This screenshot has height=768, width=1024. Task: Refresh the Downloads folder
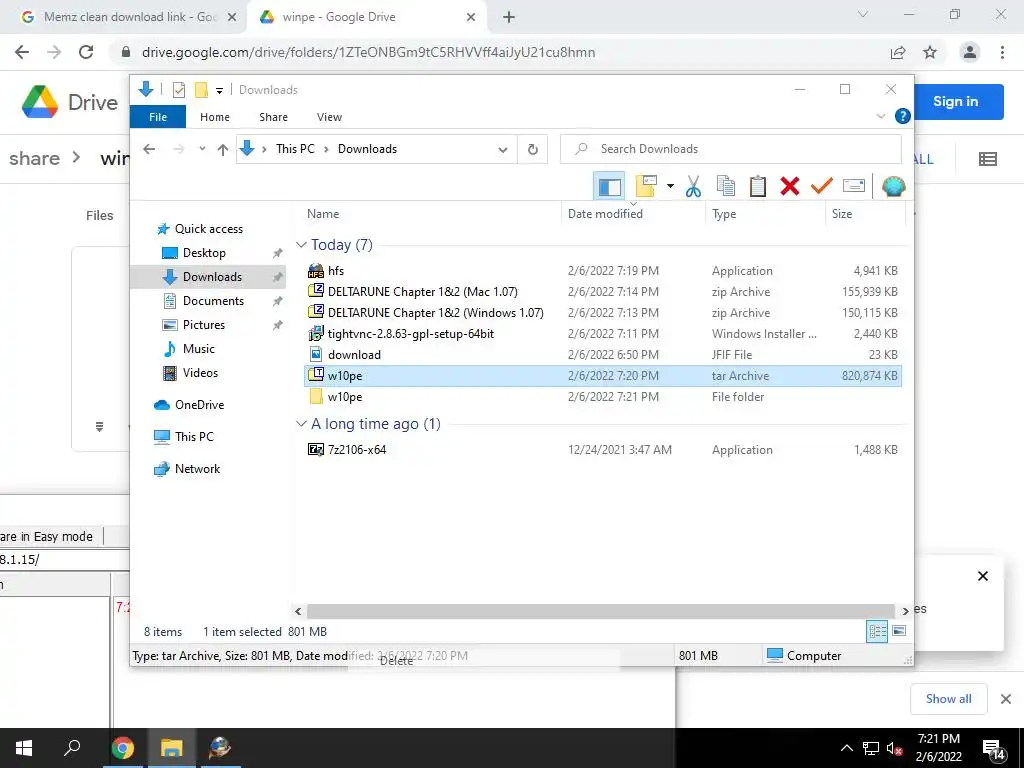(532, 150)
